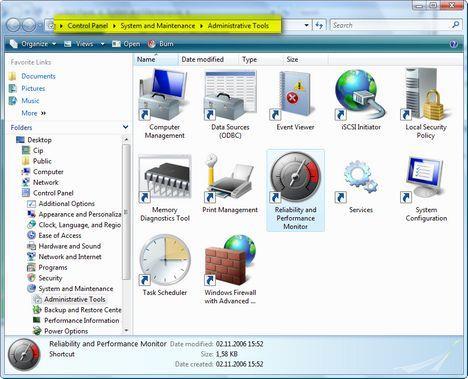The height and width of the screenshot is (379, 468).
Task: Click the folder tree scroll down arrow
Action: click(126, 331)
